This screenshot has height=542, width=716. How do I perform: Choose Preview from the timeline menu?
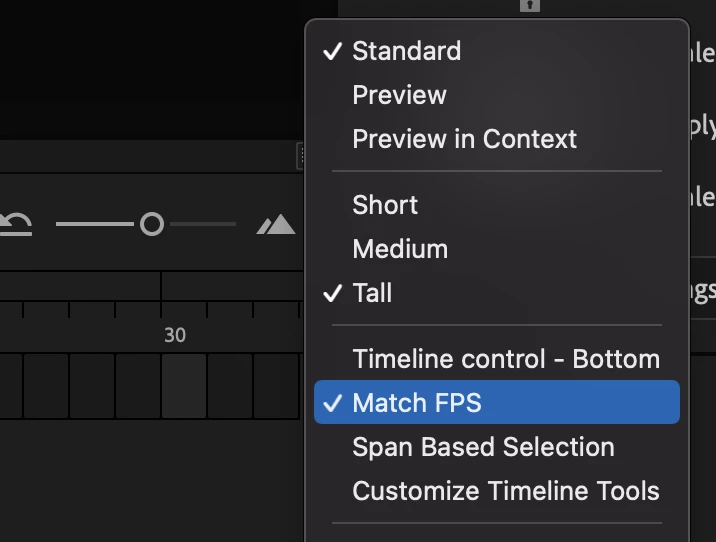tap(399, 95)
